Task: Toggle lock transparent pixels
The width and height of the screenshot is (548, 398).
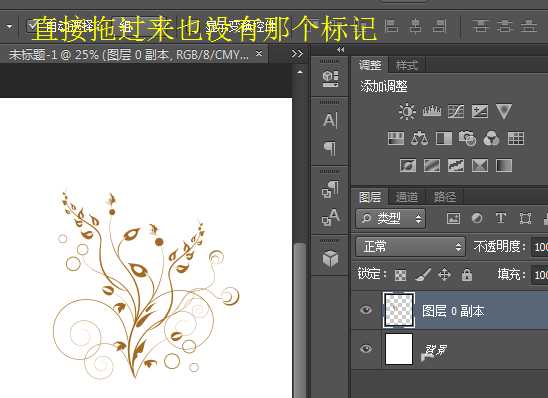Action: click(x=401, y=275)
